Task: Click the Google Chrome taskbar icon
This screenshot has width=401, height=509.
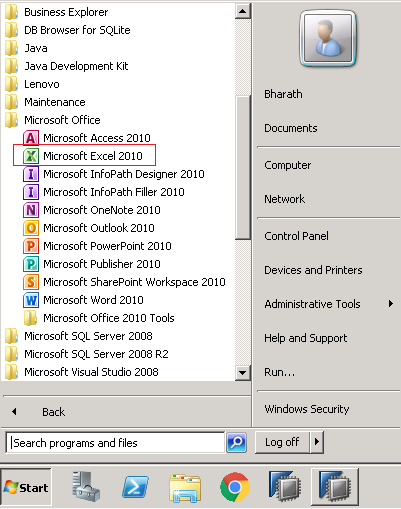Action: (235, 487)
